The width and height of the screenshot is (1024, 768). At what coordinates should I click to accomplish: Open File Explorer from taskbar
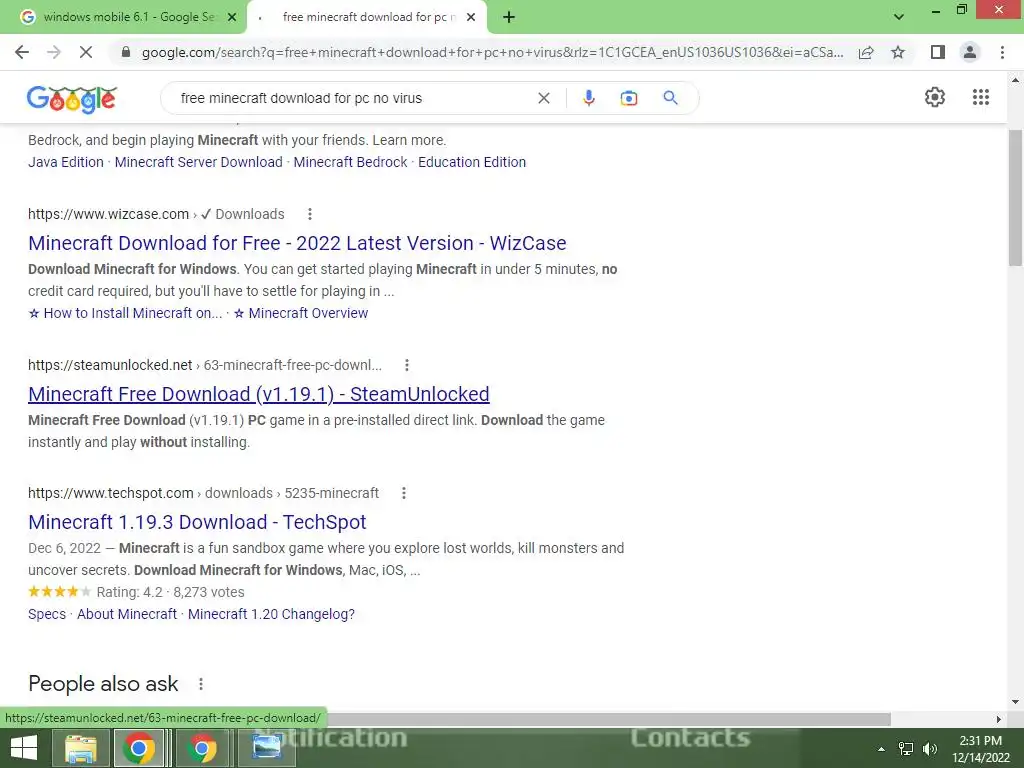click(x=81, y=748)
